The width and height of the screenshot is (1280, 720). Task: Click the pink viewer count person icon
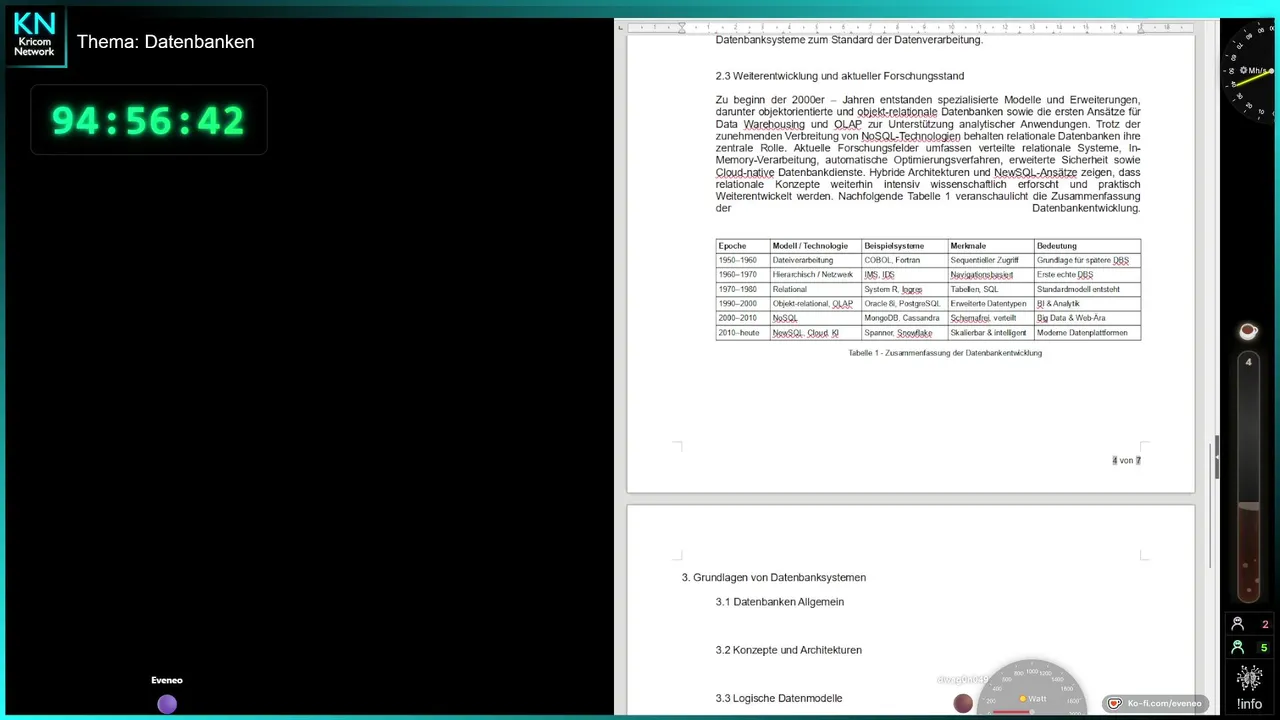point(1237,624)
